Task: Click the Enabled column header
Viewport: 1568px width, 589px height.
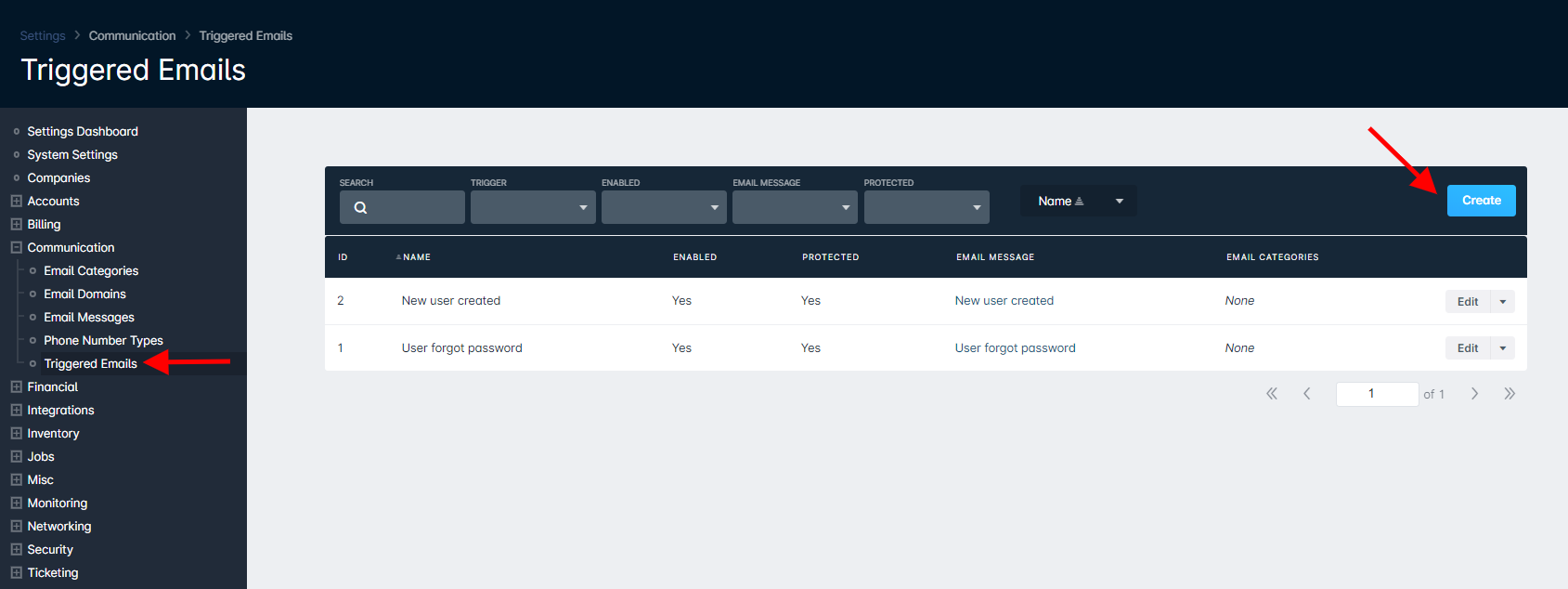Action: click(x=695, y=257)
